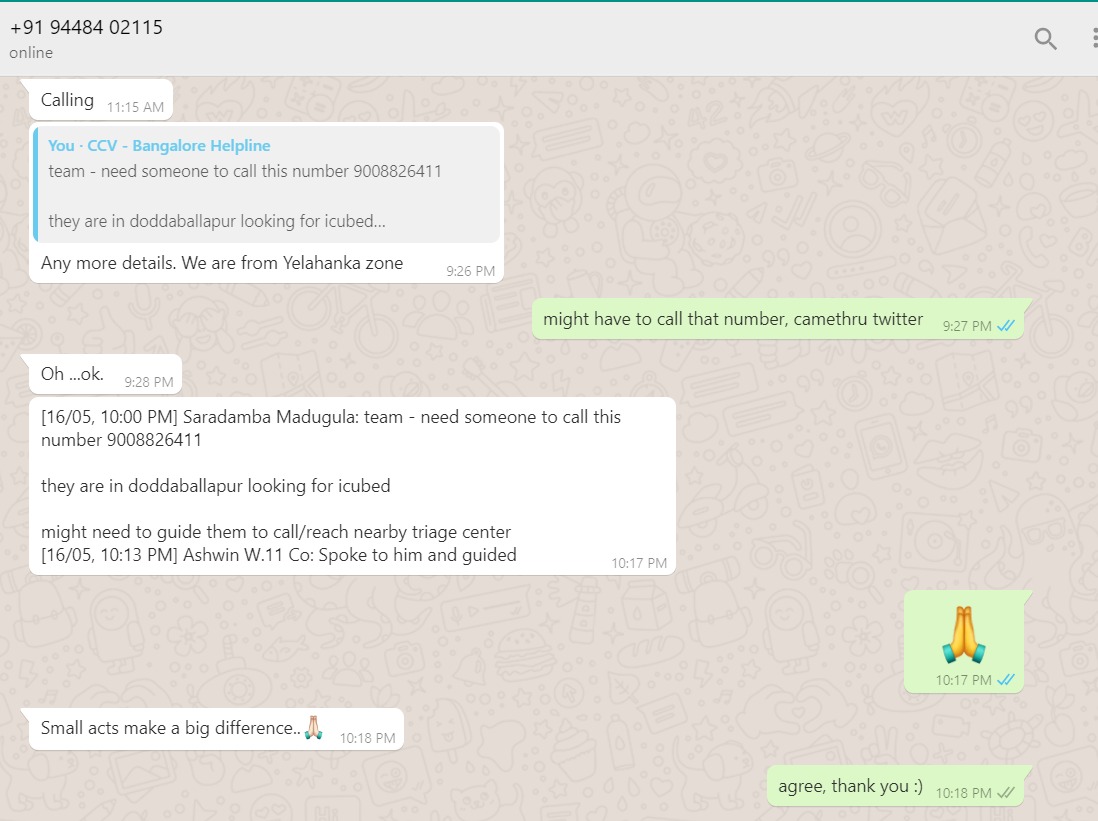Click the magnifying glass in the header
1098x821 pixels.
pyautogui.click(x=1045, y=39)
